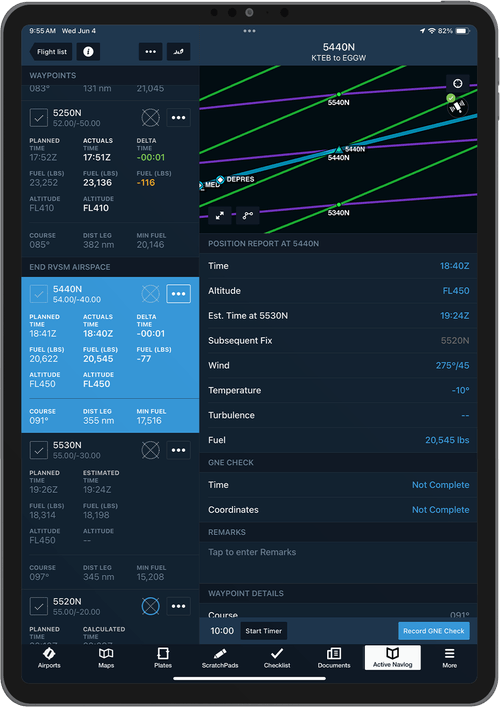Tap Wi-Fi status icon

431,31
